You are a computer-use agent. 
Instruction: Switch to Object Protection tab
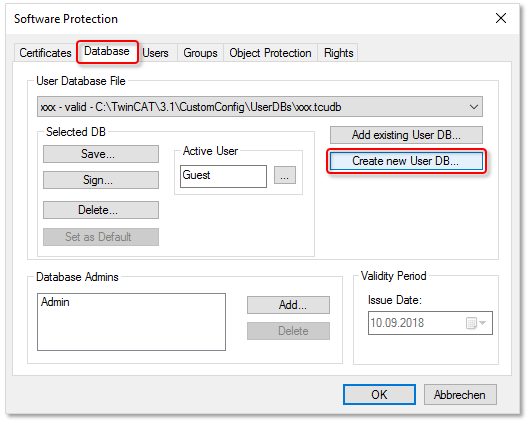270,53
